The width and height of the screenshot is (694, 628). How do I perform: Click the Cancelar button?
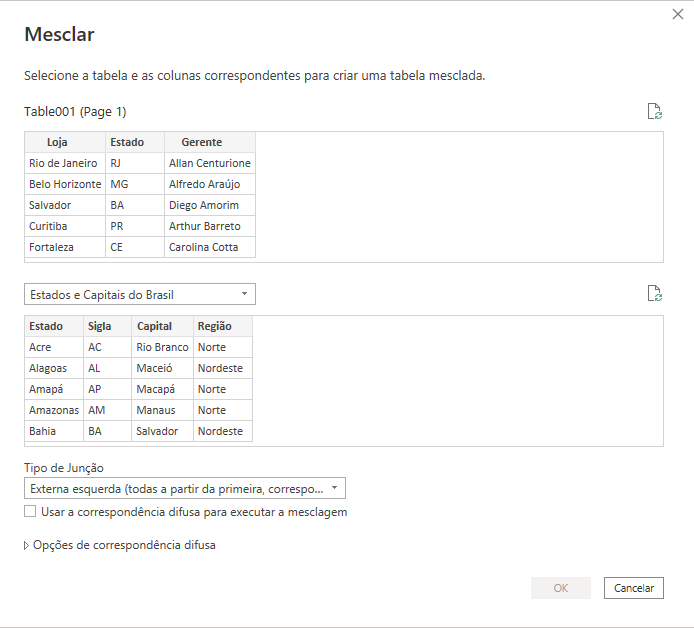pos(634,588)
